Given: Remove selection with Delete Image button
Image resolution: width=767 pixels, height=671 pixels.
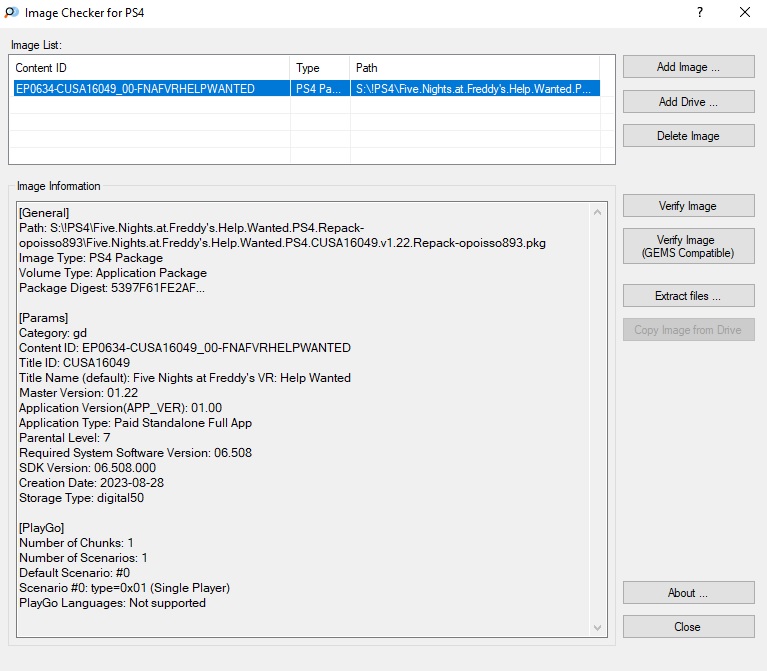Looking at the screenshot, I should [688, 136].
